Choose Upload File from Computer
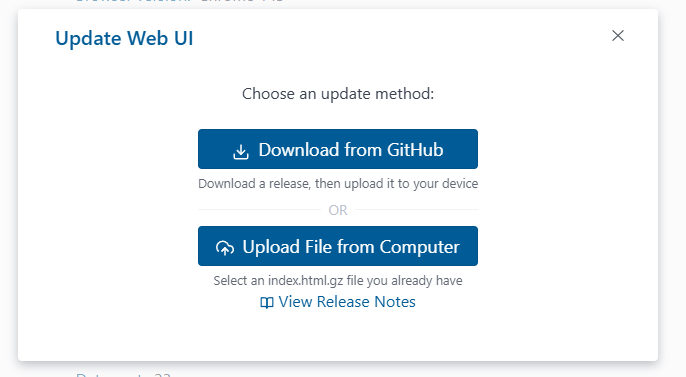Screen dimensions: 686x377 tap(338, 246)
